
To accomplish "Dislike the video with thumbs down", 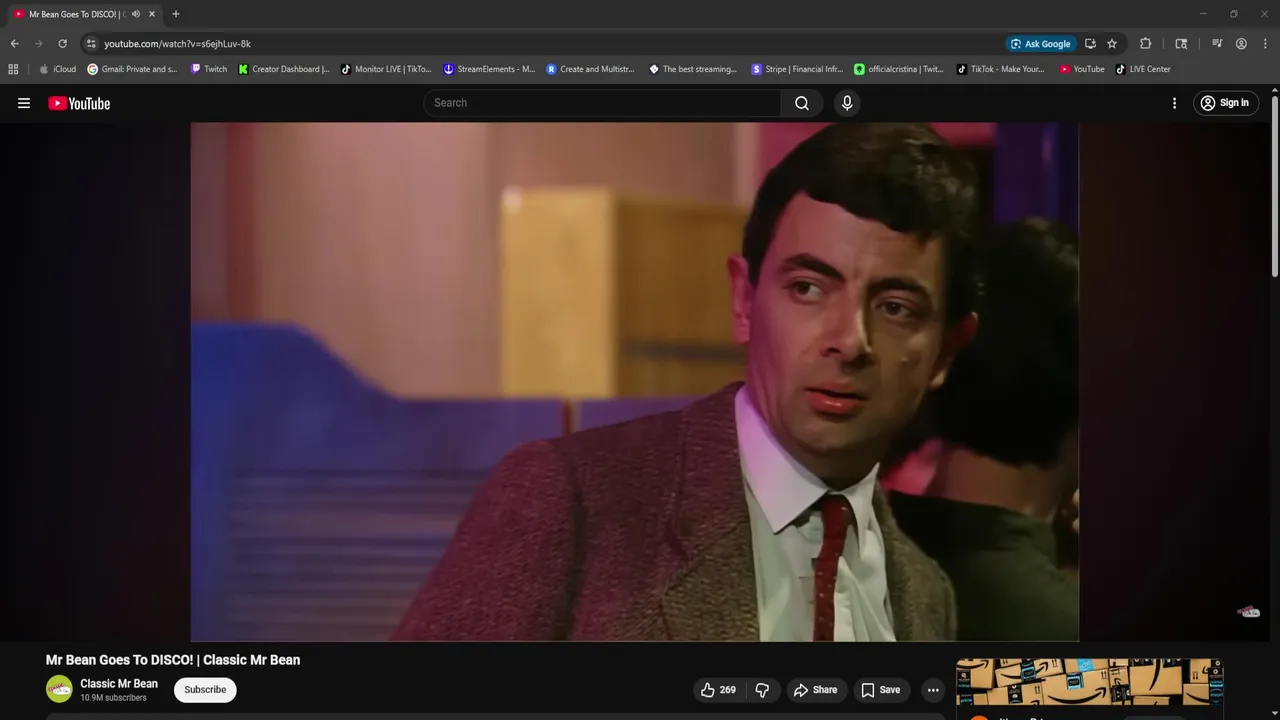I will point(762,690).
